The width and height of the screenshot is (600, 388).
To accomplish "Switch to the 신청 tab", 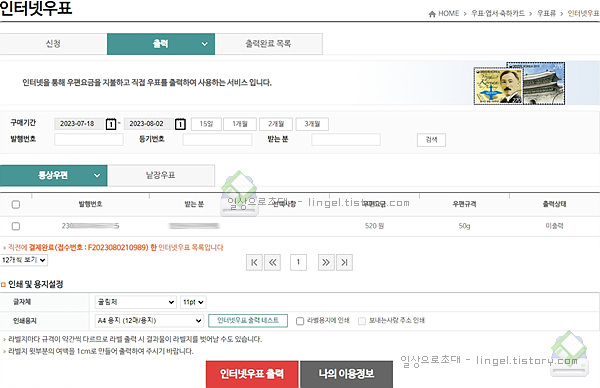I will 53,44.
